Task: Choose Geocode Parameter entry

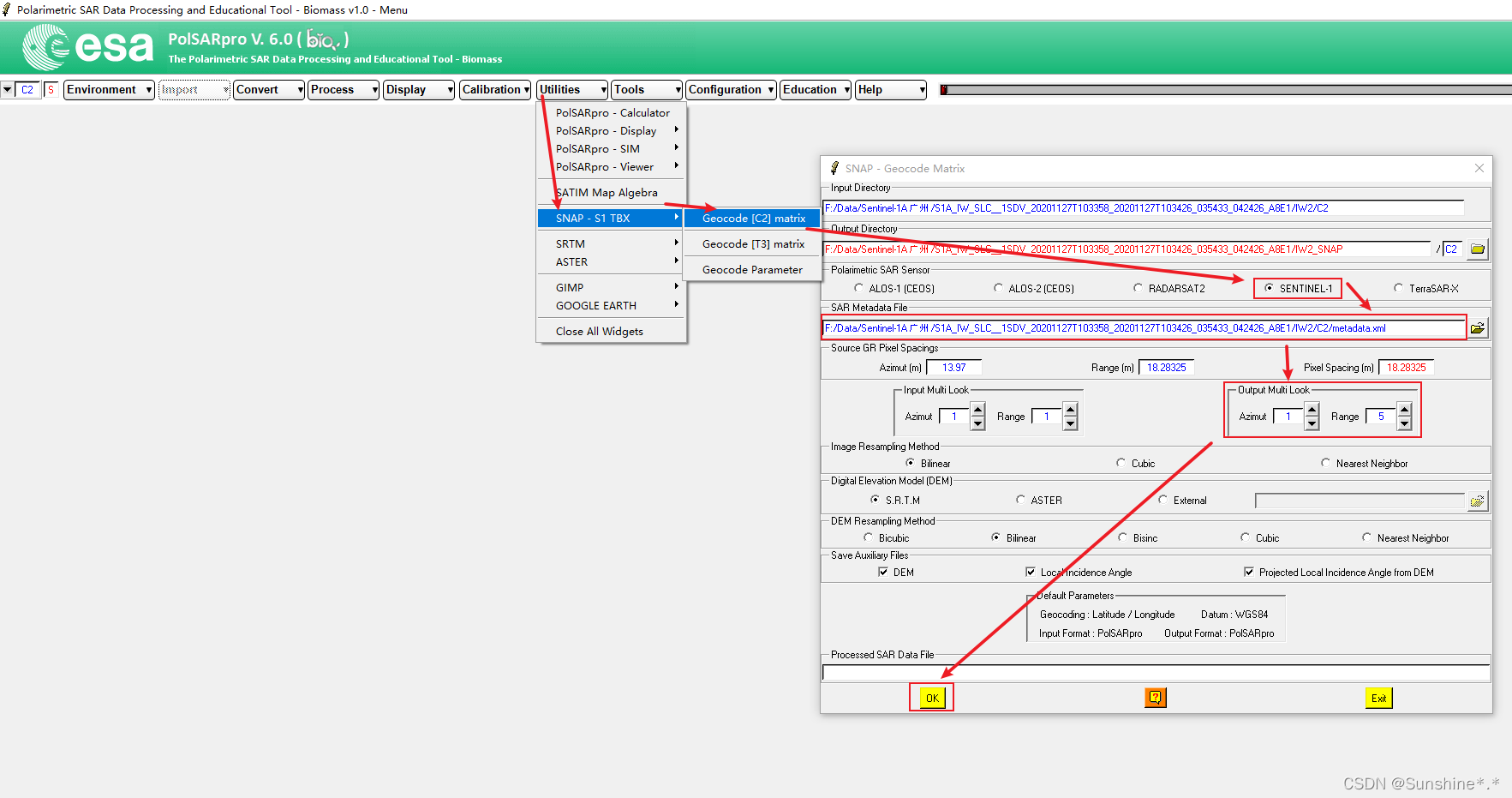Action: coord(753,270)
